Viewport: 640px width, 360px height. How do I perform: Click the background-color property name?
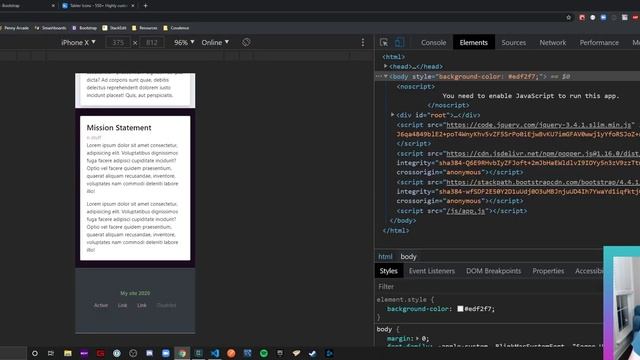[418, 309]
